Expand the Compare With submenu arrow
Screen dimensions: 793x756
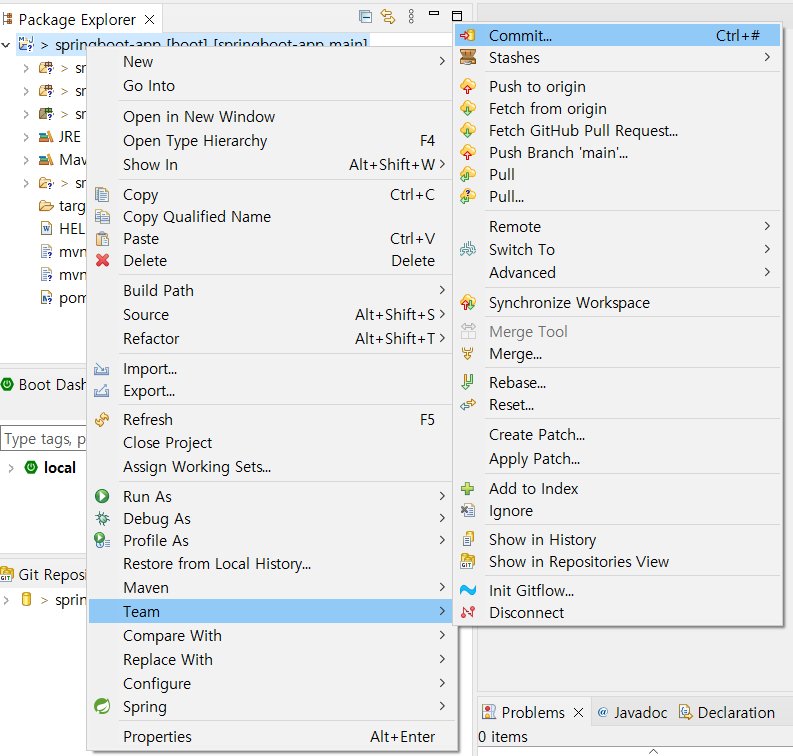(x=442, y=635)
